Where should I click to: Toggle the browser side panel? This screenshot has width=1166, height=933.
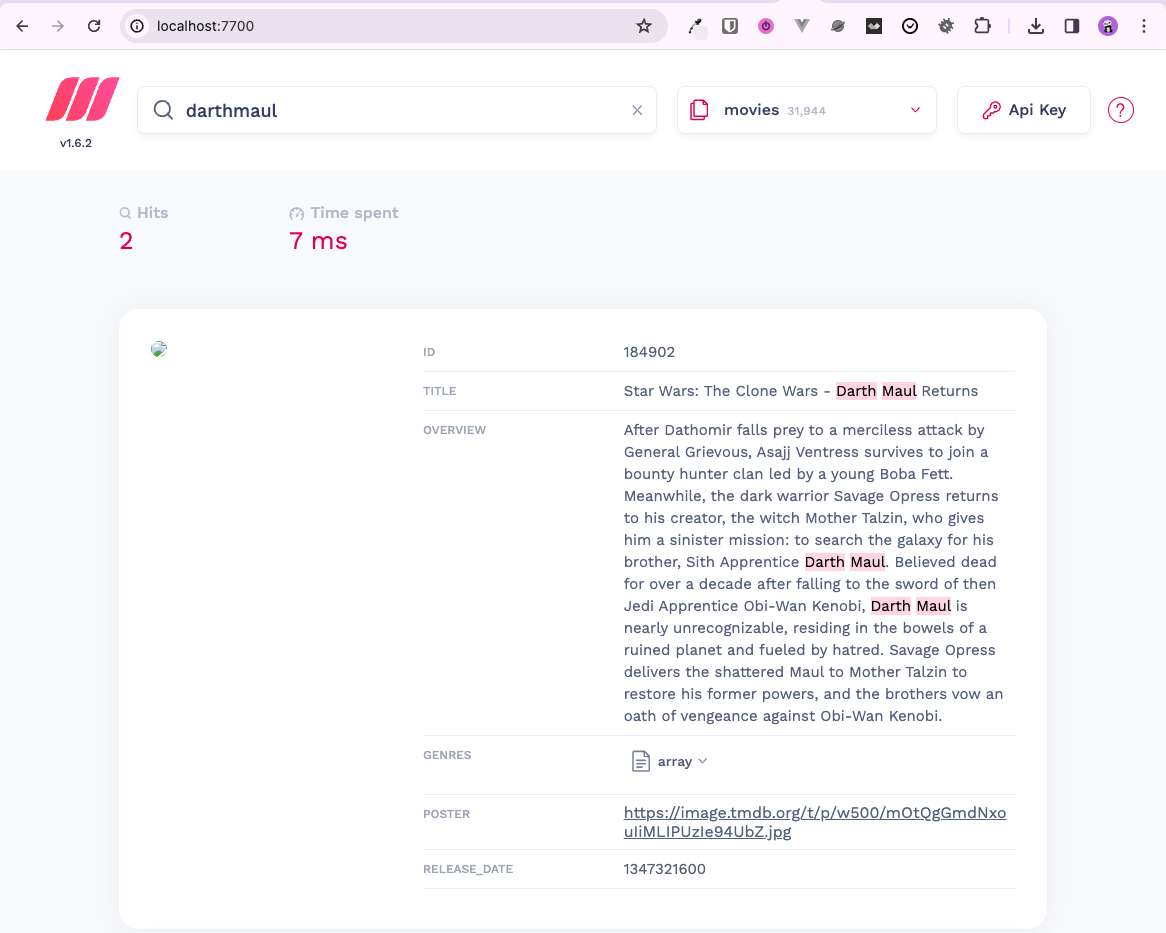pos(1072,26)
